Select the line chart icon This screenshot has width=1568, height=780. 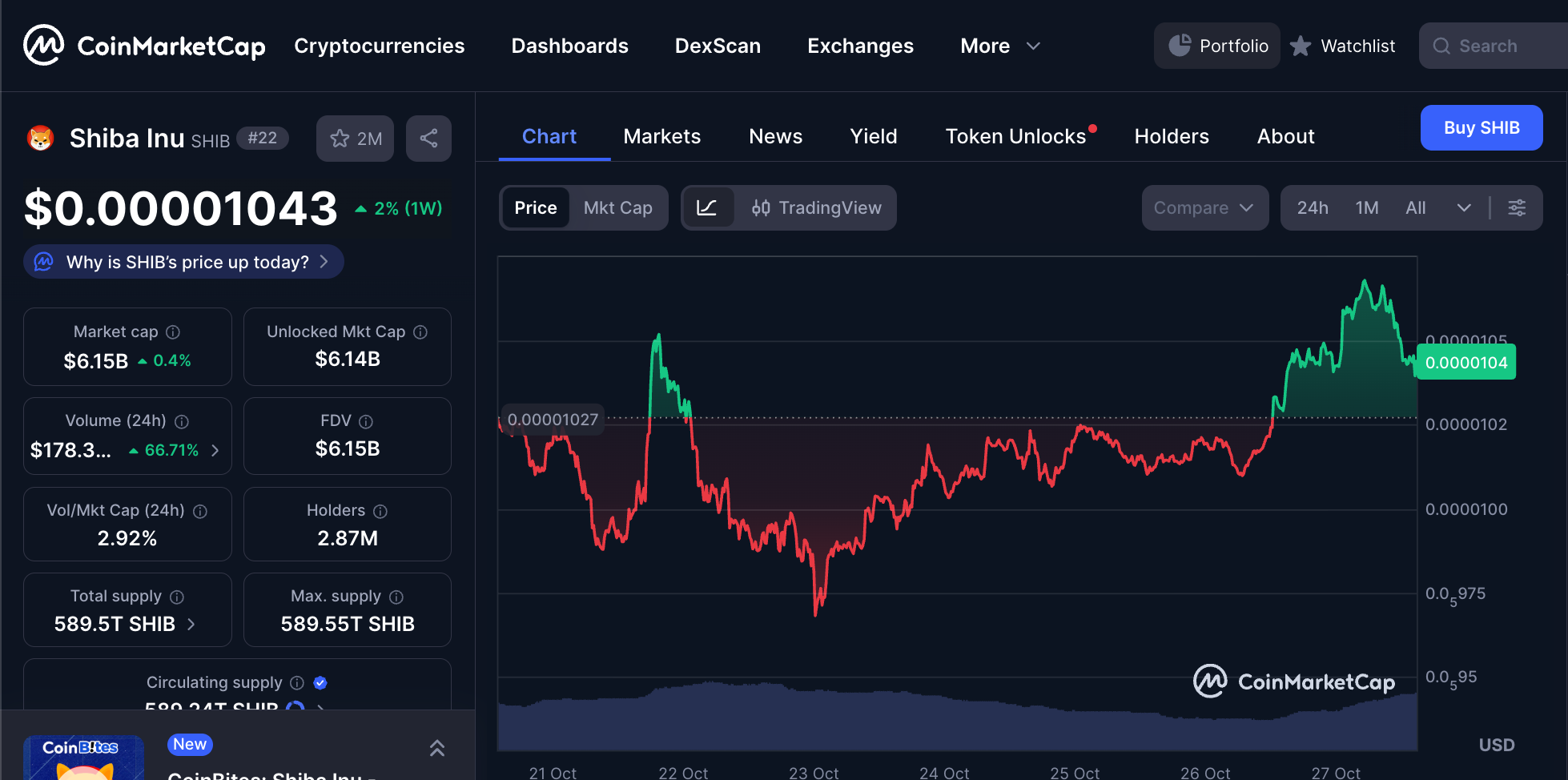(706, 208)
